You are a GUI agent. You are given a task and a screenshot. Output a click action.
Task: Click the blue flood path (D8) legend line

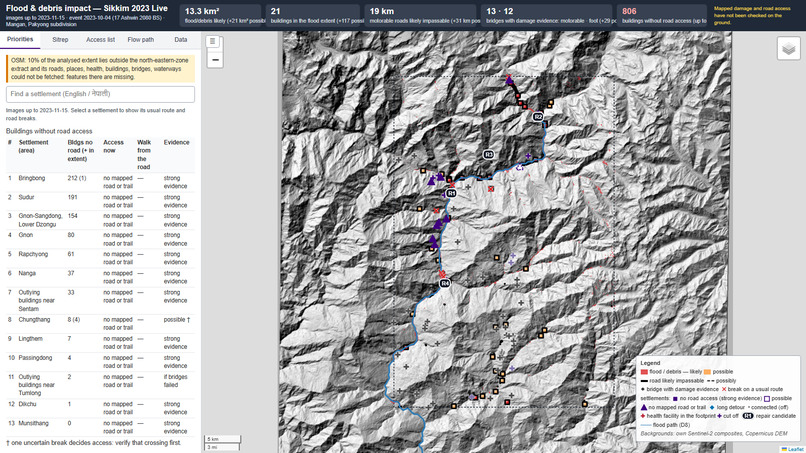coord(646,425)
